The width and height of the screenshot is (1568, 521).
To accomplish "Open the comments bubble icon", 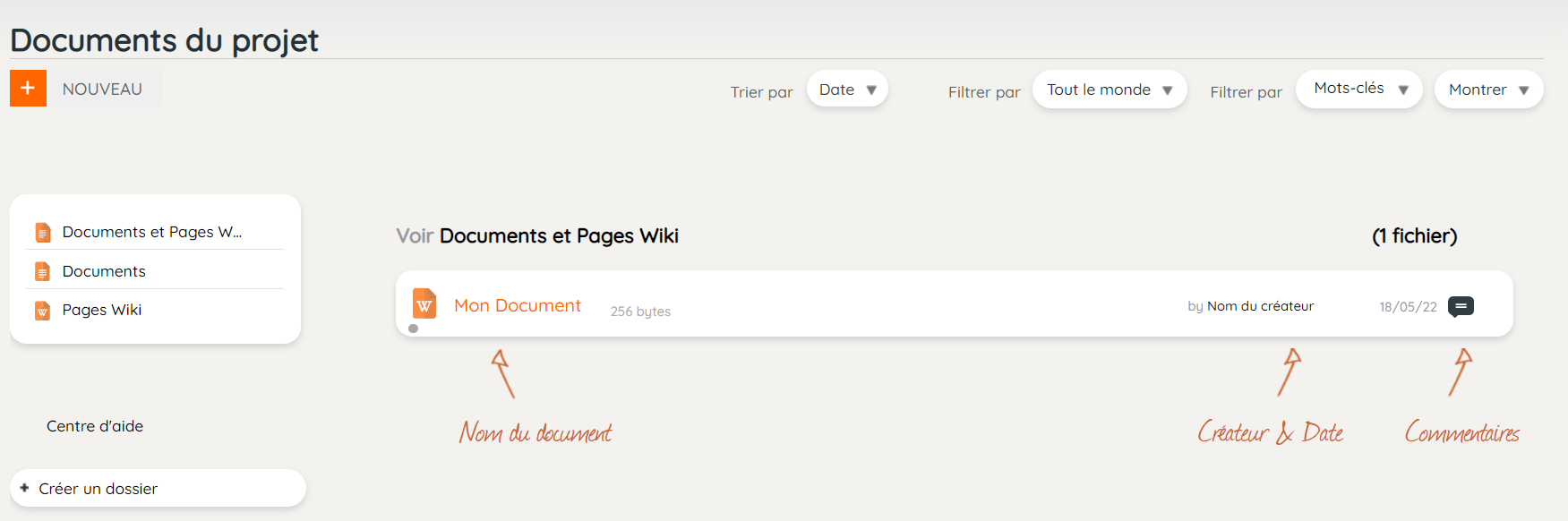I will click(x=1461, y=306).
